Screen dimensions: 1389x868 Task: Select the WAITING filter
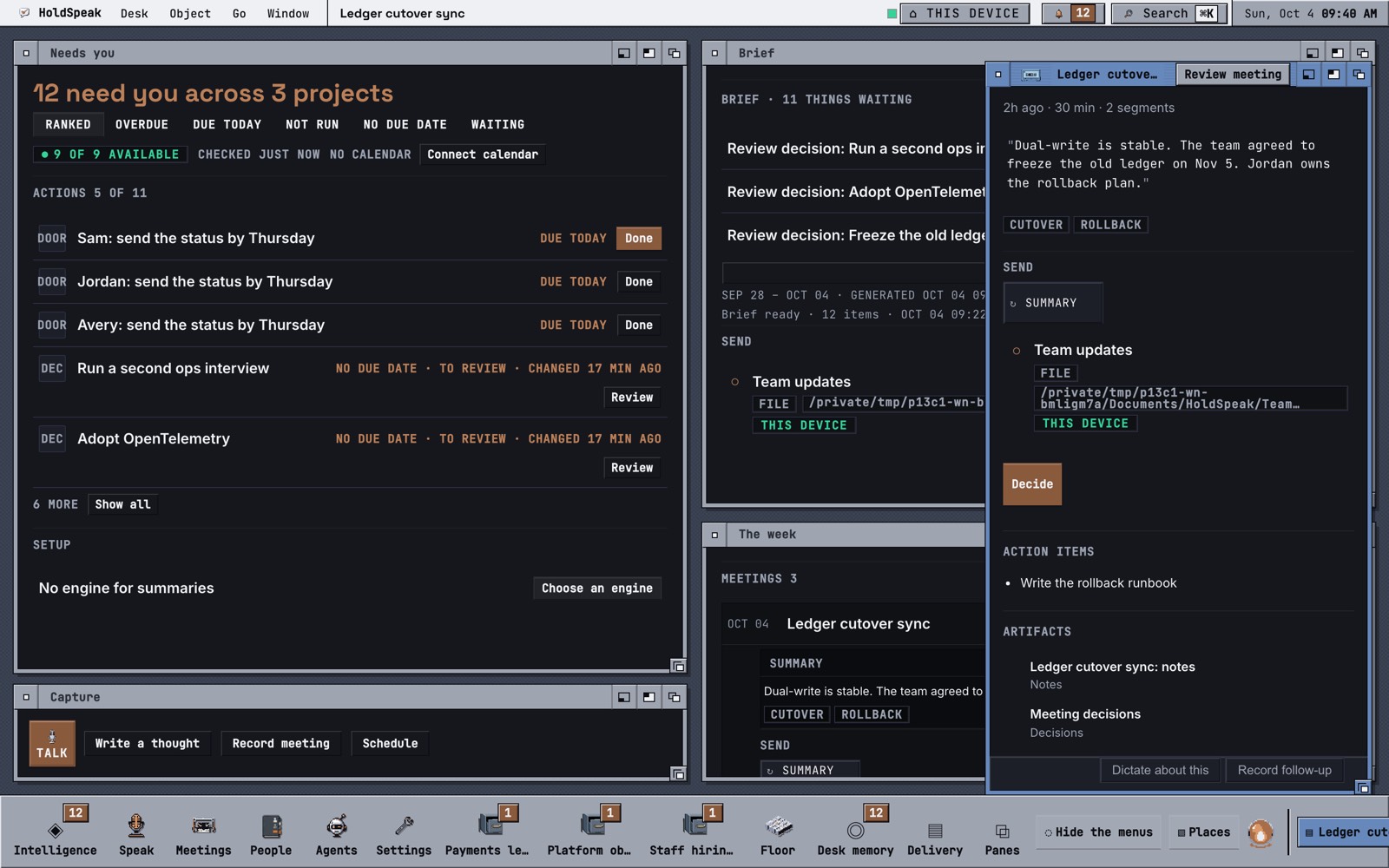click(497, 124)
